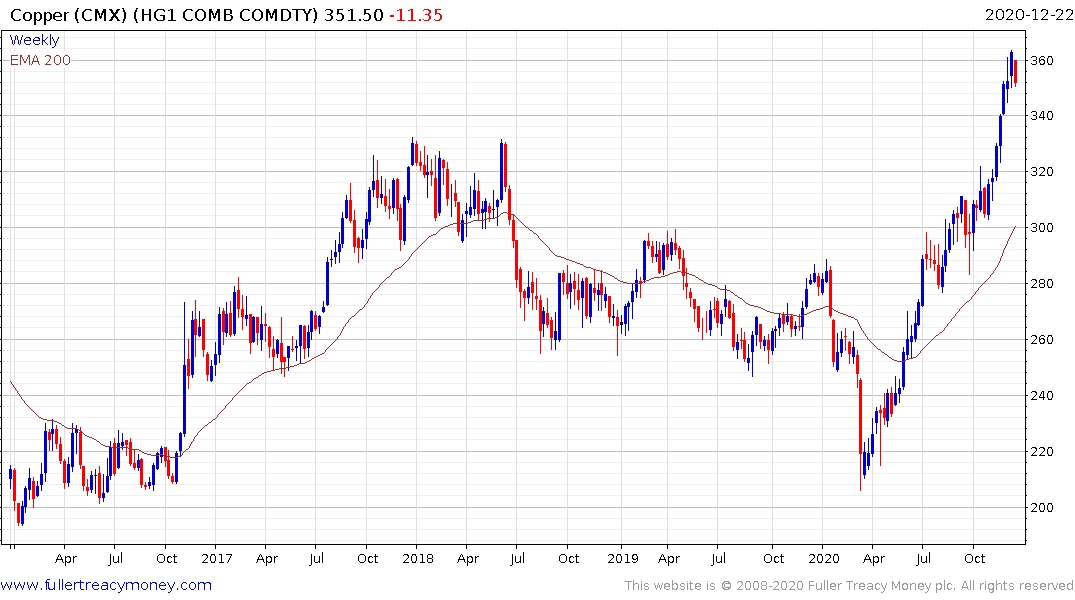
Task: Click the 280 price axis label
Action: point(1042,284)
